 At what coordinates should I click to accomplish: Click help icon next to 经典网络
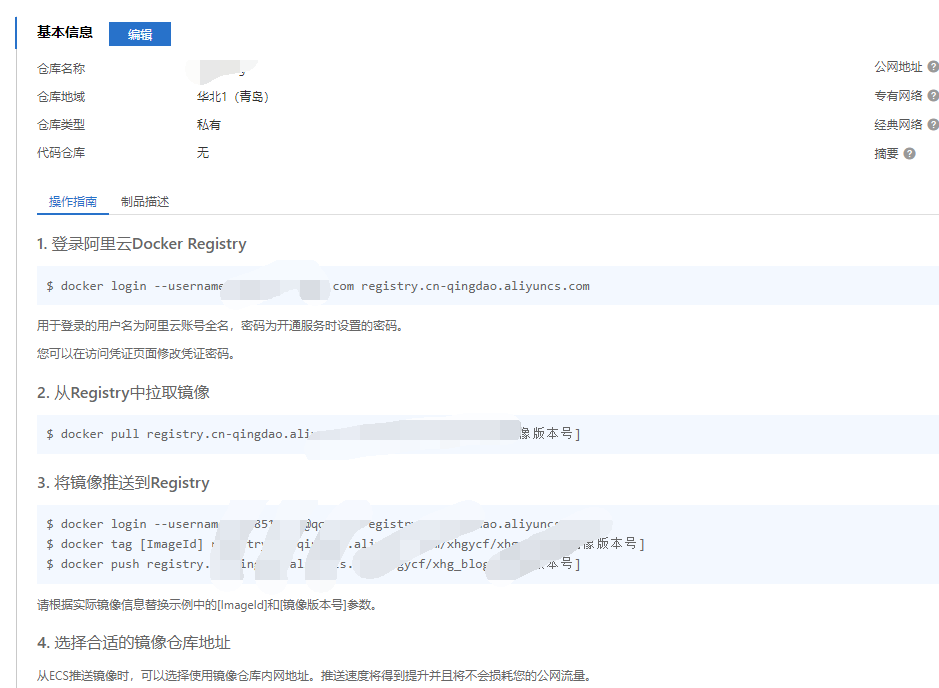click(933, 125)
